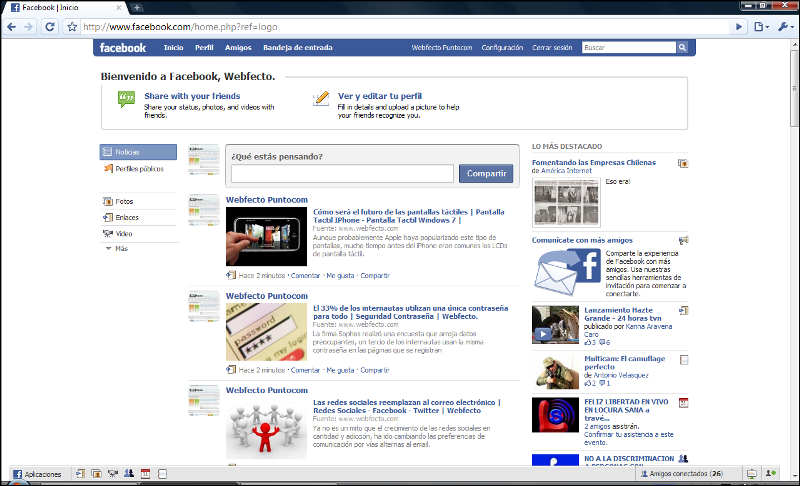Viewport: 800px width, 486px height.
Task: Click the facebook logo
Action: [122, 48]
